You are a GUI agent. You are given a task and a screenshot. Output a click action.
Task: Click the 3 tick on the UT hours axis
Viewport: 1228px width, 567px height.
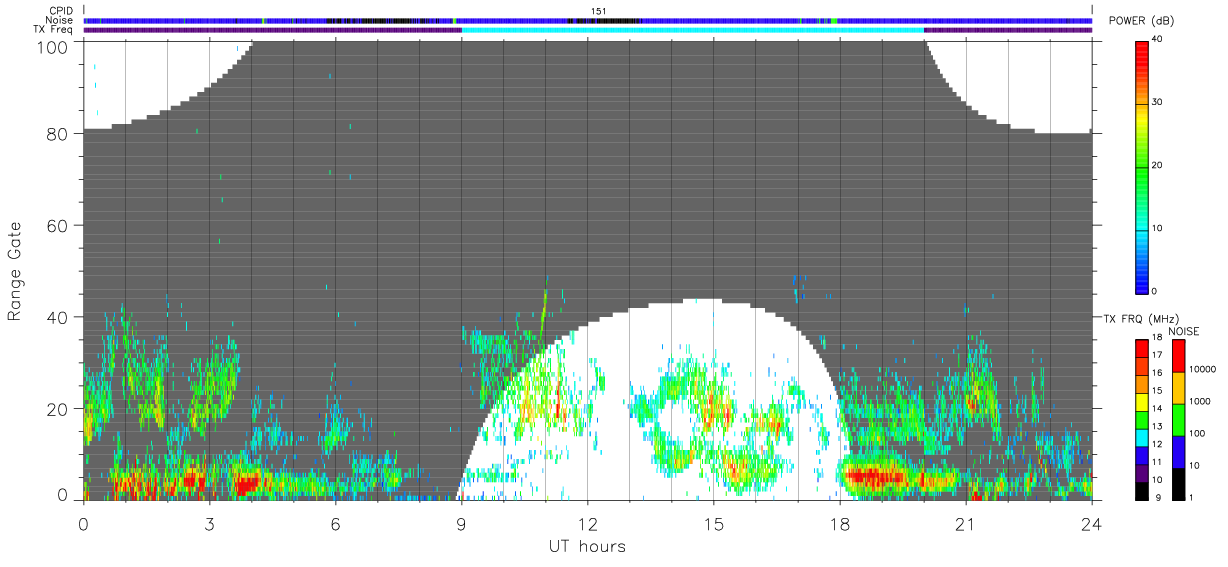click(x=209, y=523)
